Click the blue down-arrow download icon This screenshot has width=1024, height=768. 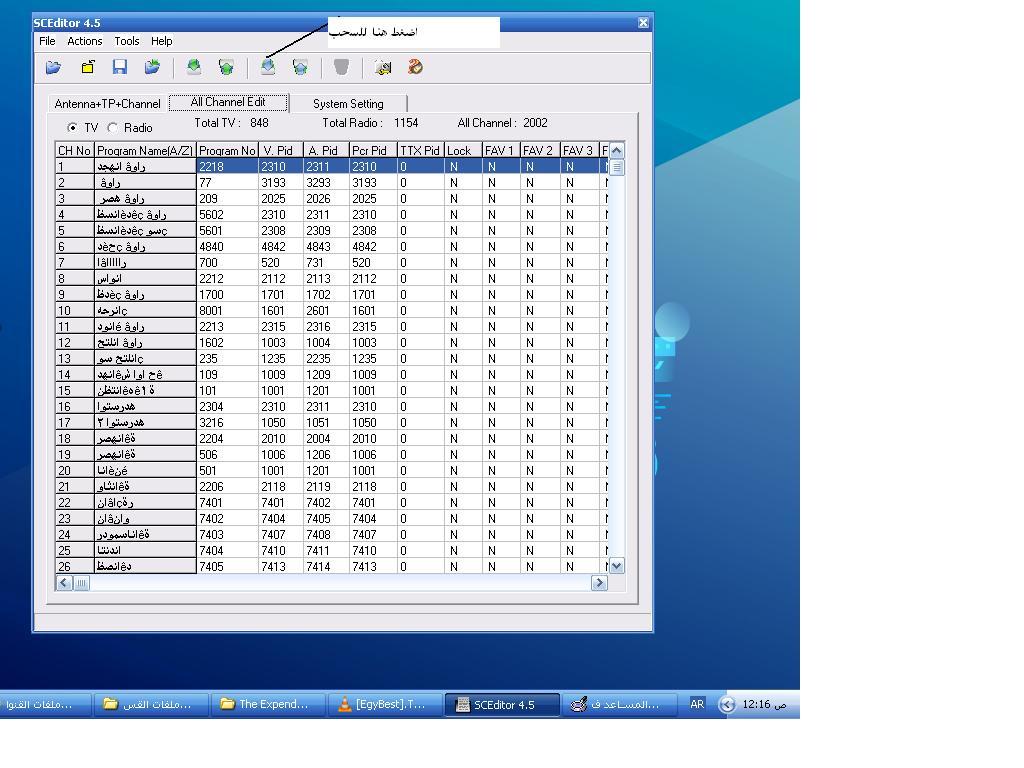pos(268,67)
